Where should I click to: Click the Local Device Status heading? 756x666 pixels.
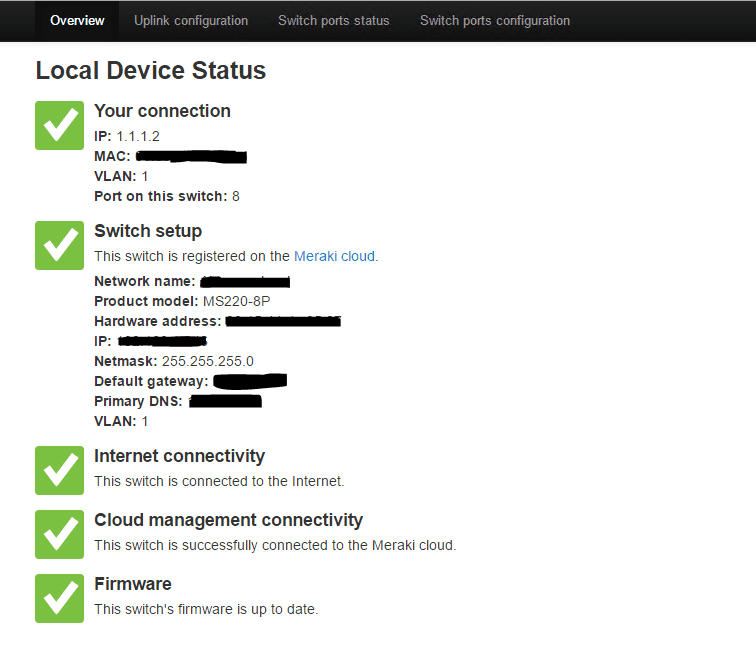[151, 71]
